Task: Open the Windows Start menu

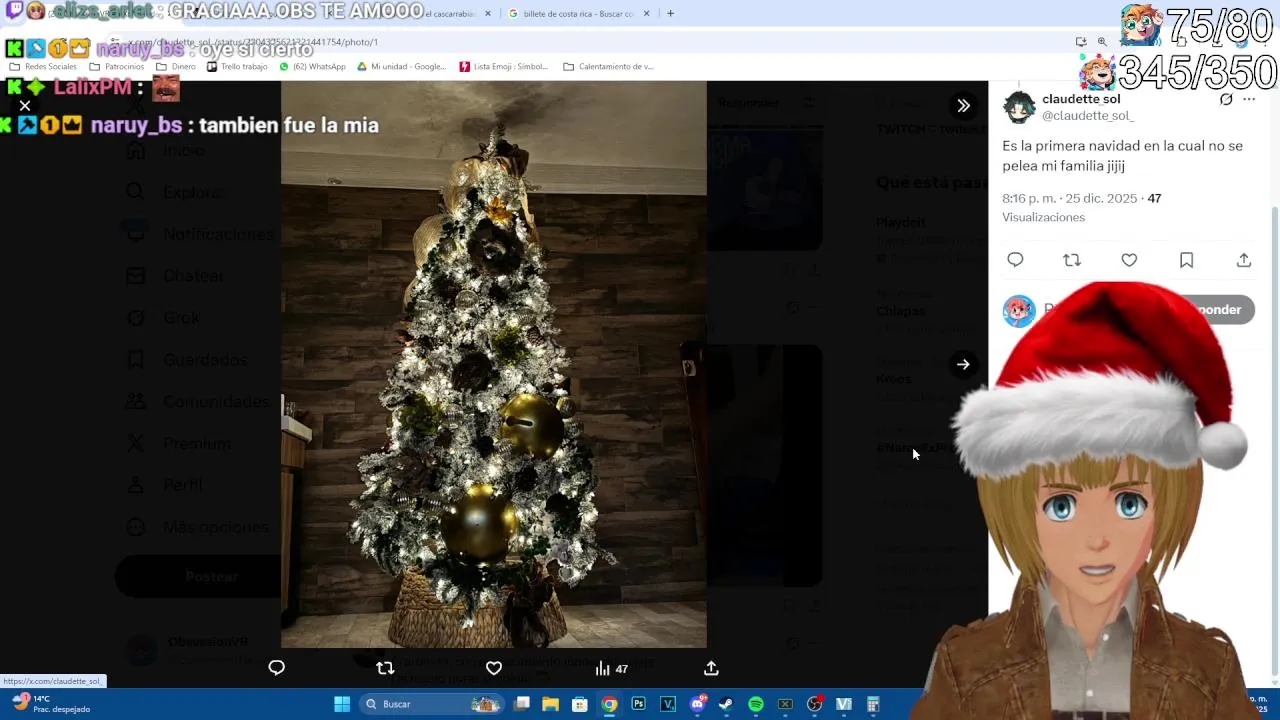Action: (342, 704)
